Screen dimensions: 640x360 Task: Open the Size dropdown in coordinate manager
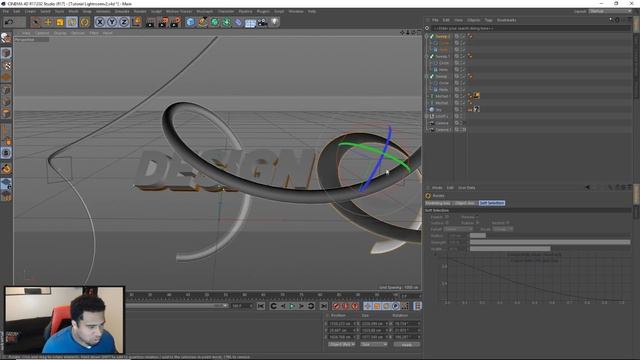[373, 344]
